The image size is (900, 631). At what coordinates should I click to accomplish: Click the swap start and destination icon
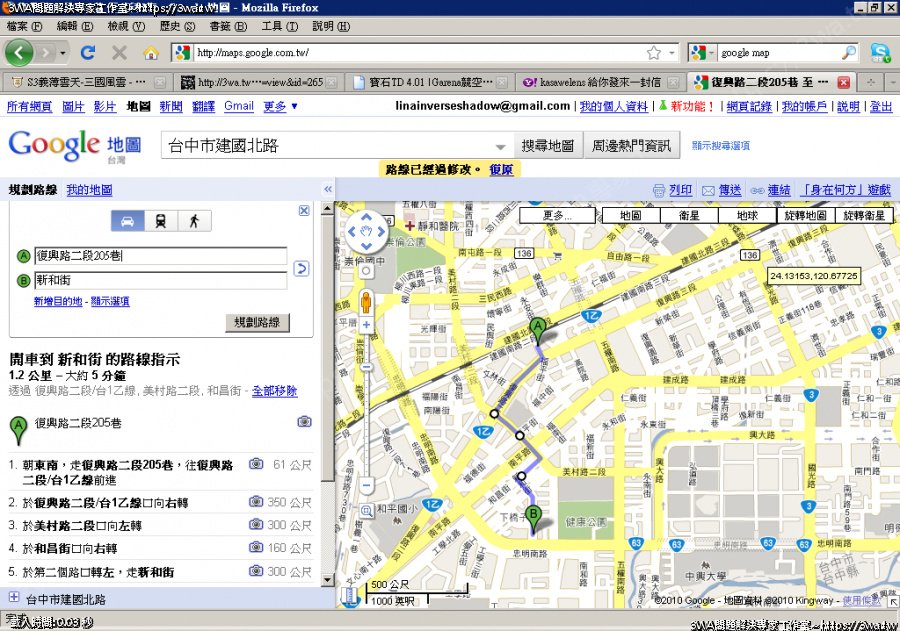pos(301,268)
